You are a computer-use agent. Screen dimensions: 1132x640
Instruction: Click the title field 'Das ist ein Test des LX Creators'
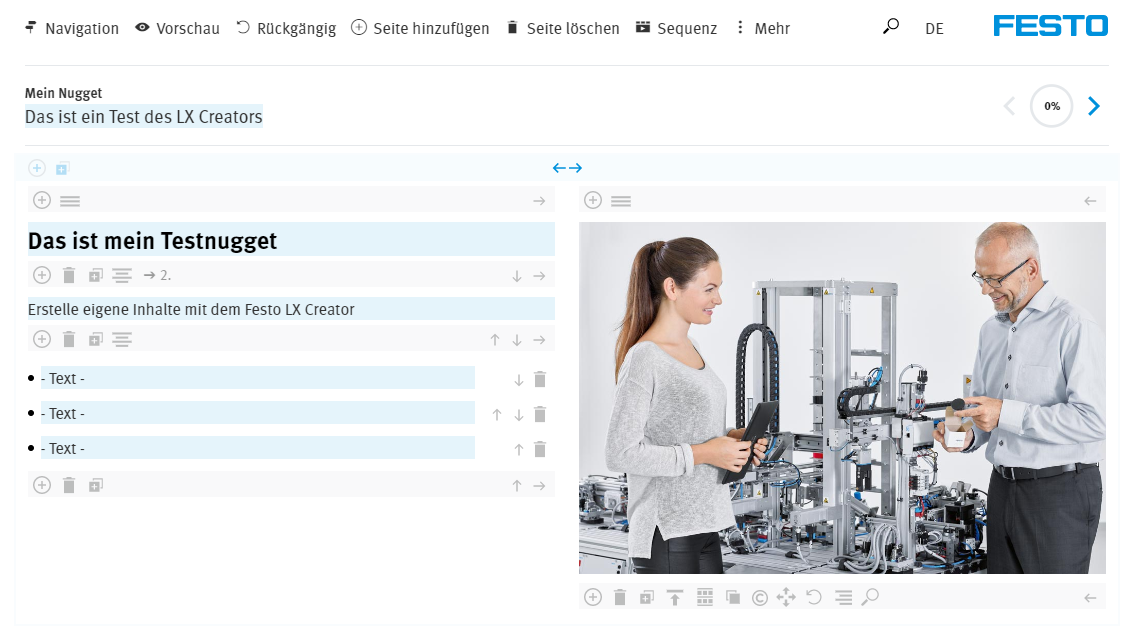click(x=143, y=116)
